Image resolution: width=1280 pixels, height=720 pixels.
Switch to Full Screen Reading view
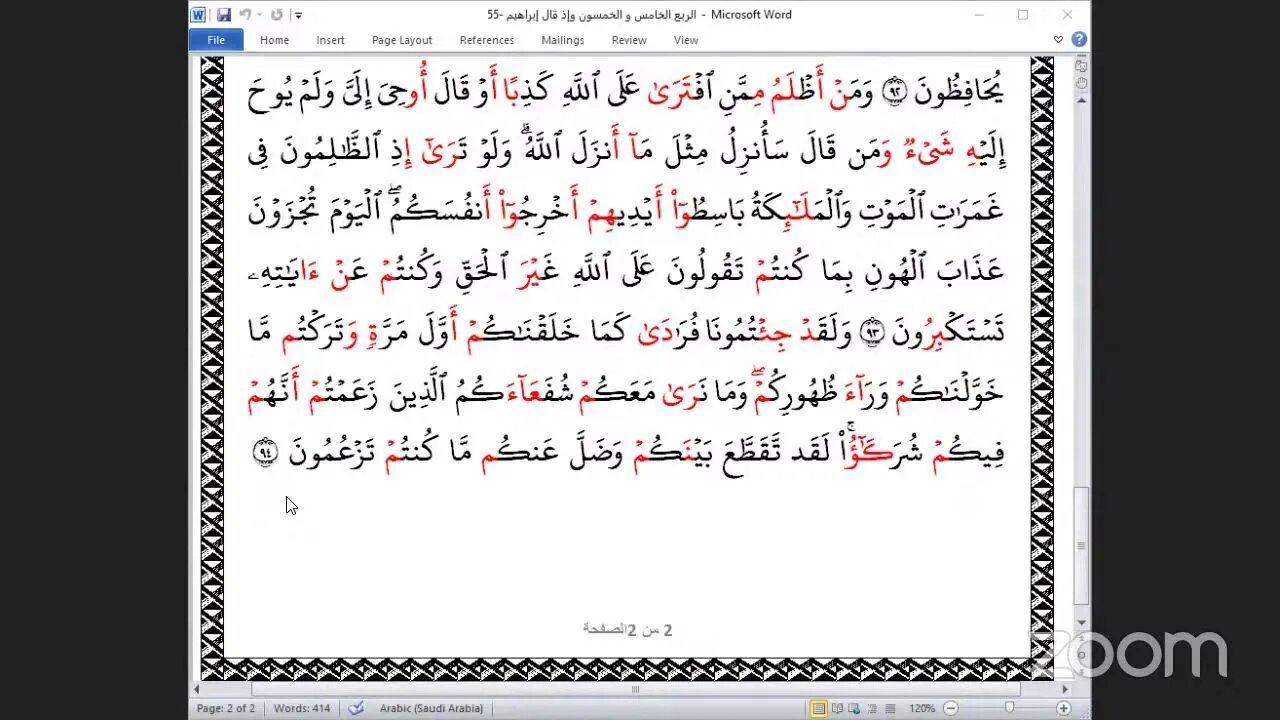pyautogui.click(x=836, y=708)
